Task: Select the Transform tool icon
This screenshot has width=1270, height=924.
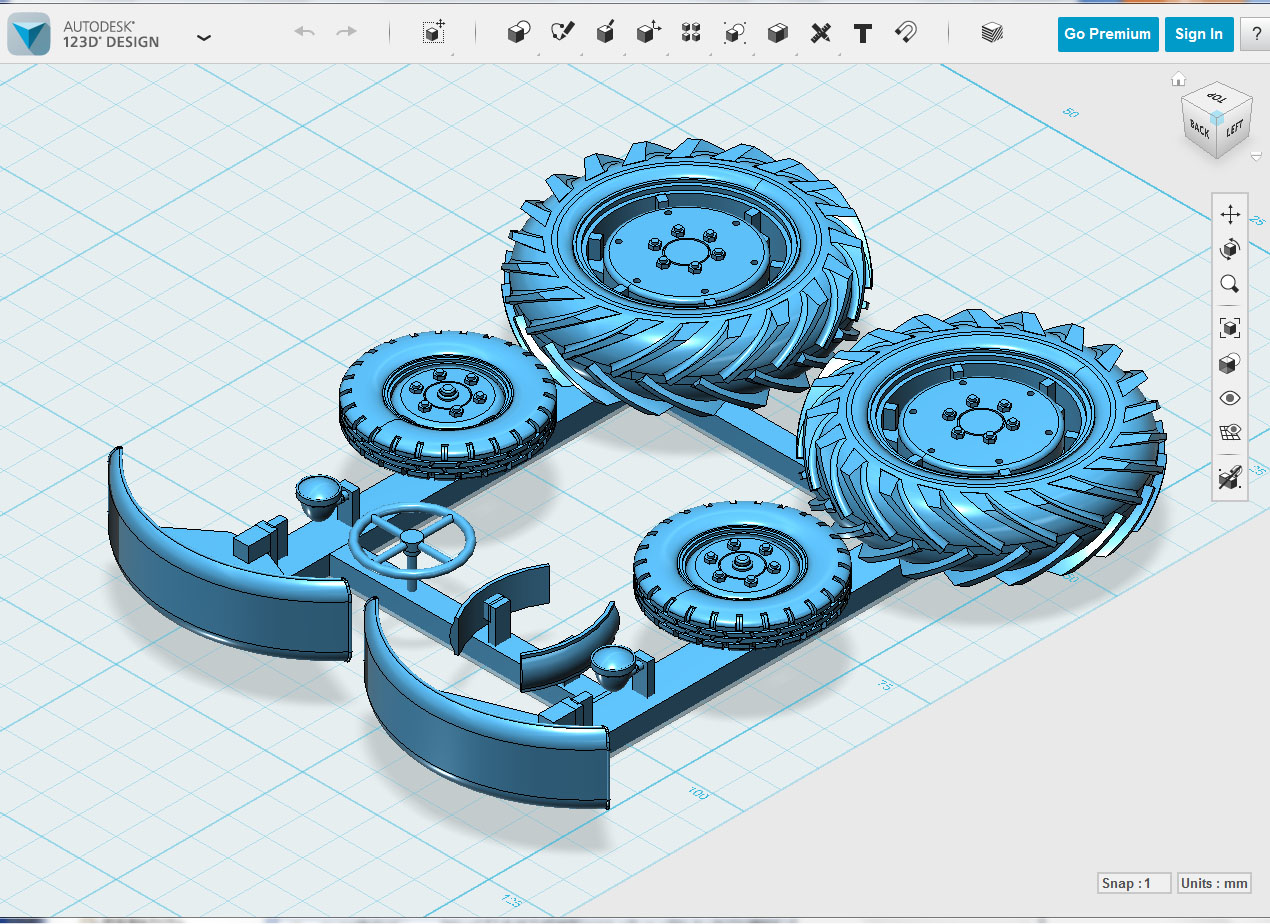Action: click(x=433, y=33)
